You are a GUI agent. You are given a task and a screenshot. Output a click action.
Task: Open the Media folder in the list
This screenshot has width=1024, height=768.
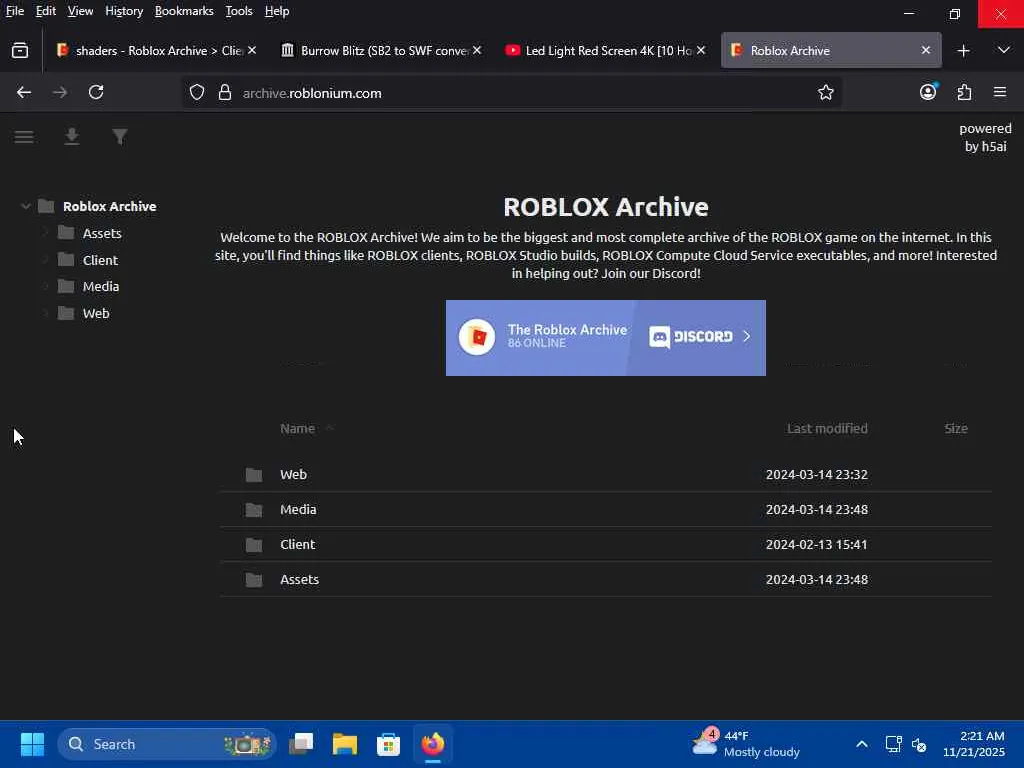pyautogui.click(x=605, y=509)
